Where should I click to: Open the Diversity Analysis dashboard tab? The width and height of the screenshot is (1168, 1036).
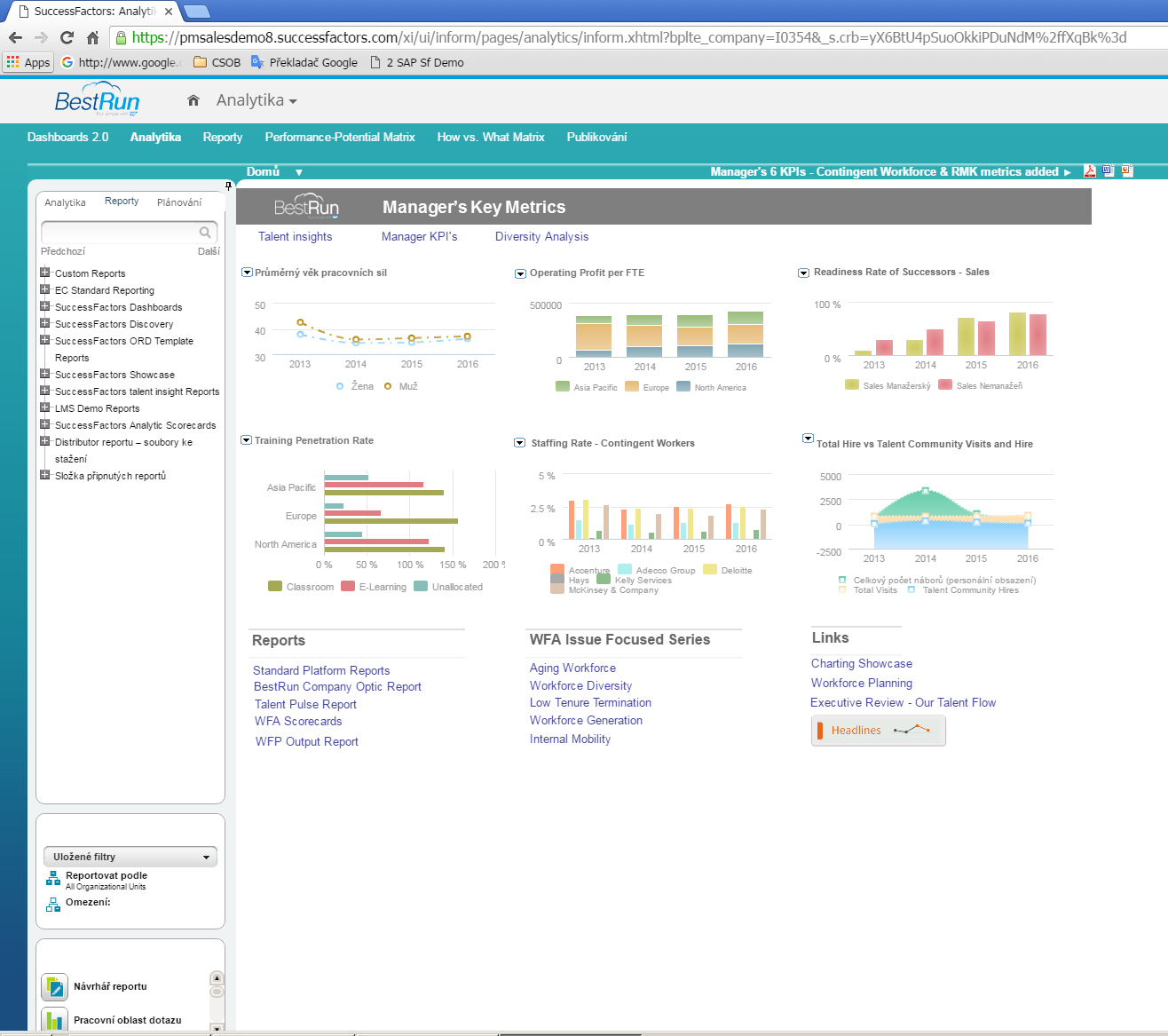(x=541, y=236)
